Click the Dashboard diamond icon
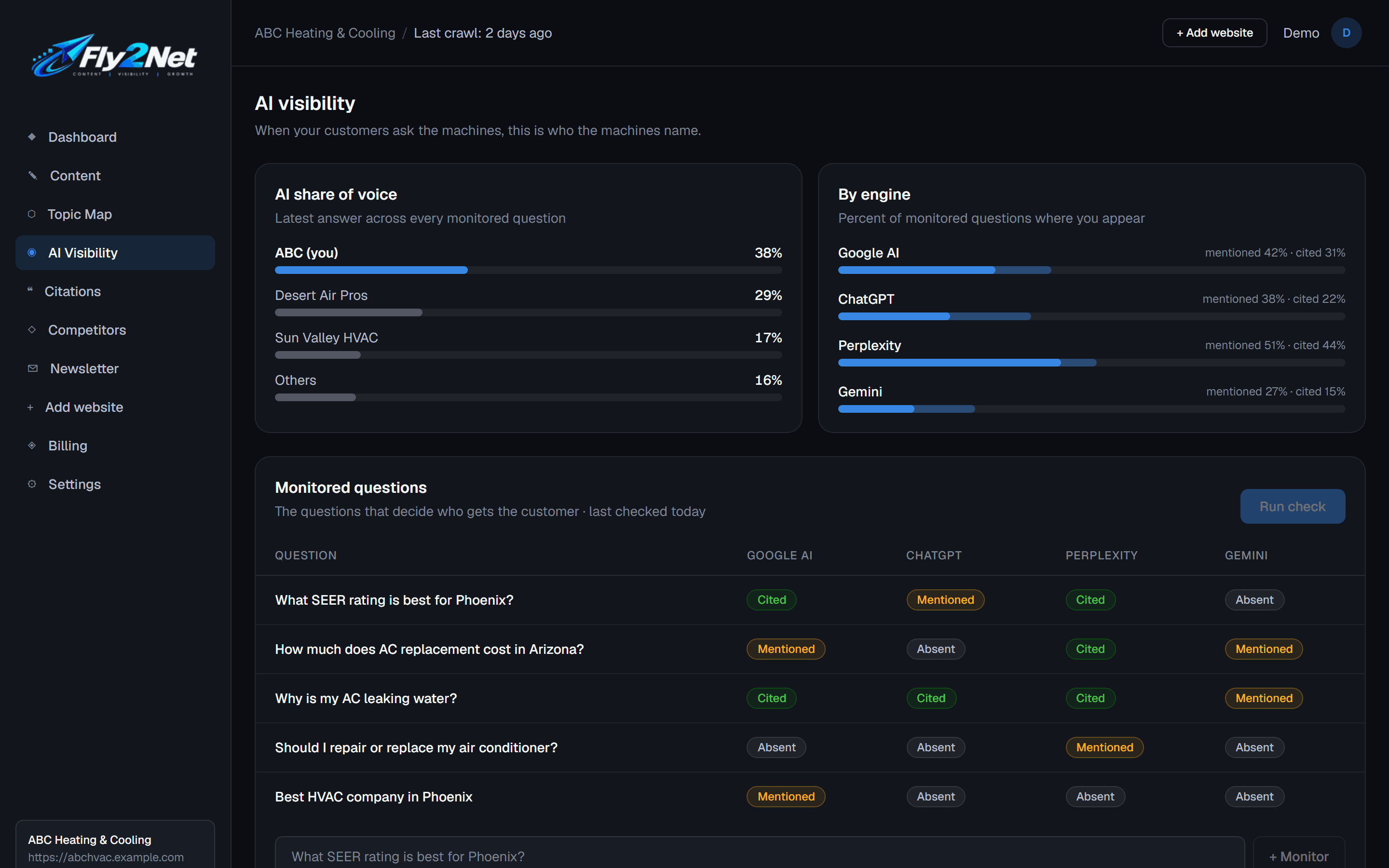The height and width of the screenshot is (868, 1389). pyautogui.click(x=32, y=136)
